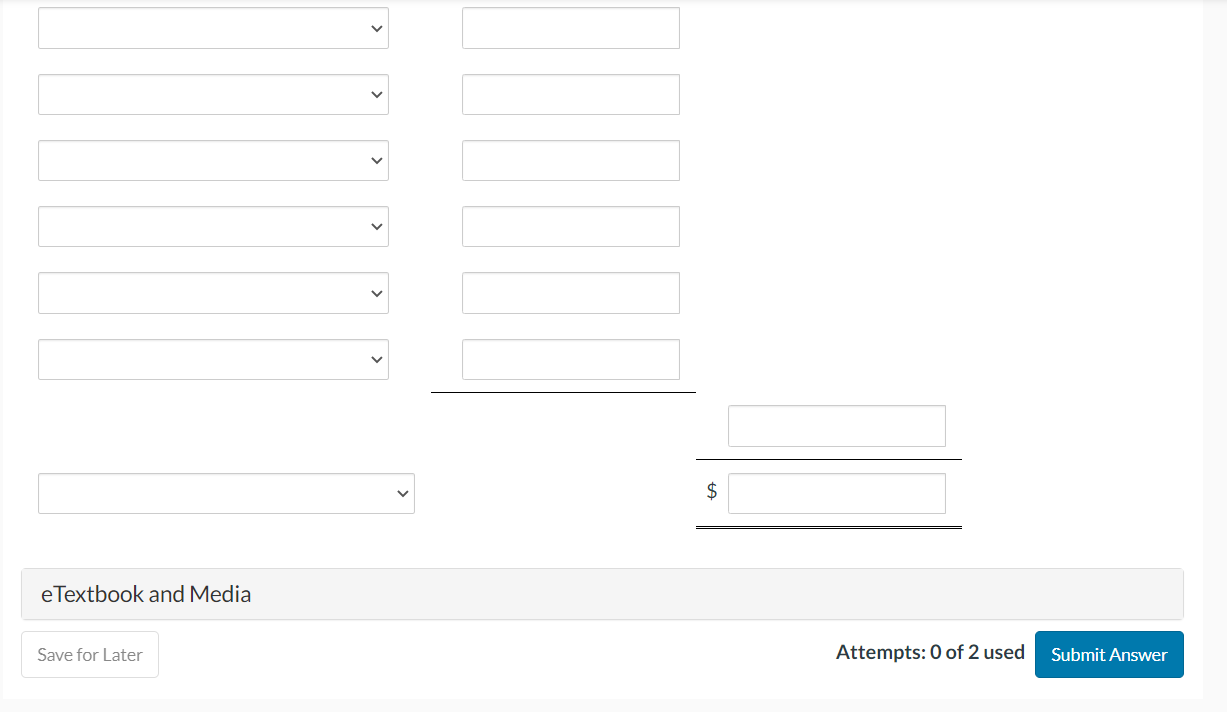
Task: Open the first account selection dropdown
Action: click(x=213, y=27)
